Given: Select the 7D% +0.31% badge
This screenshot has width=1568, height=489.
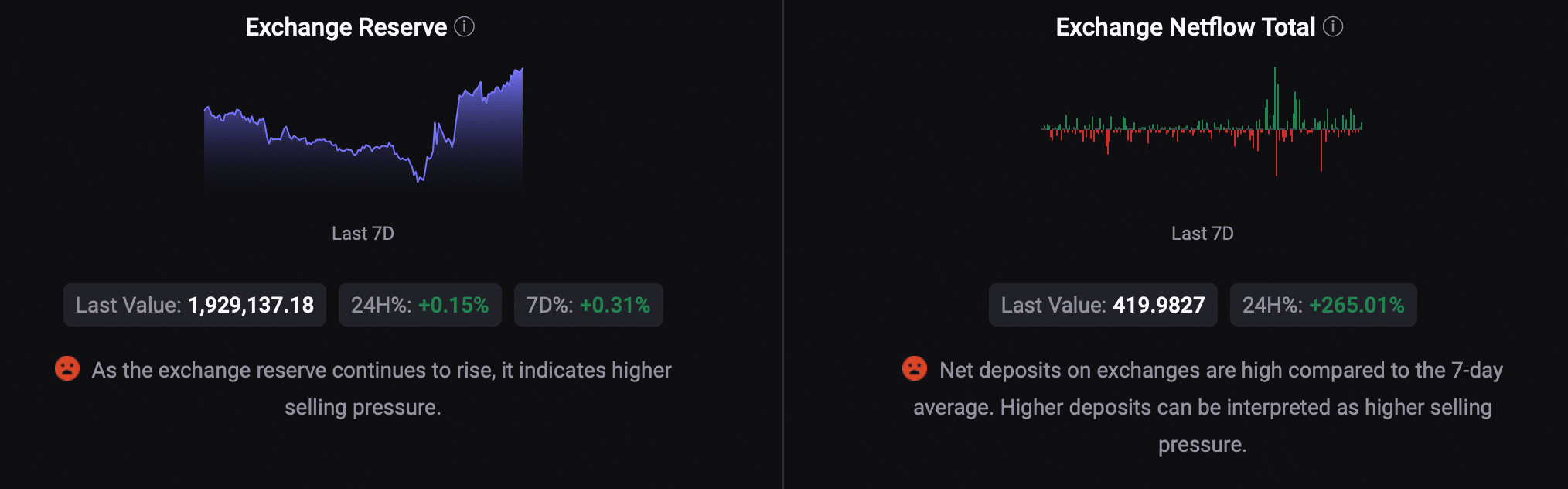Looking at the screenshot, I should (x=588, y=305).
